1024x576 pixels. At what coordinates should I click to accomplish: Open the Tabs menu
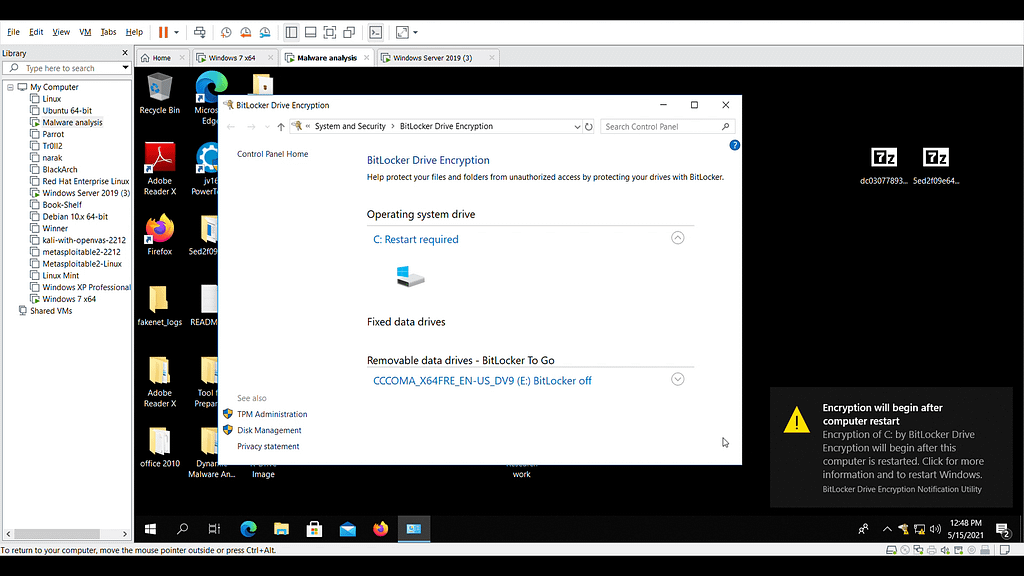(x=108, y=32)
